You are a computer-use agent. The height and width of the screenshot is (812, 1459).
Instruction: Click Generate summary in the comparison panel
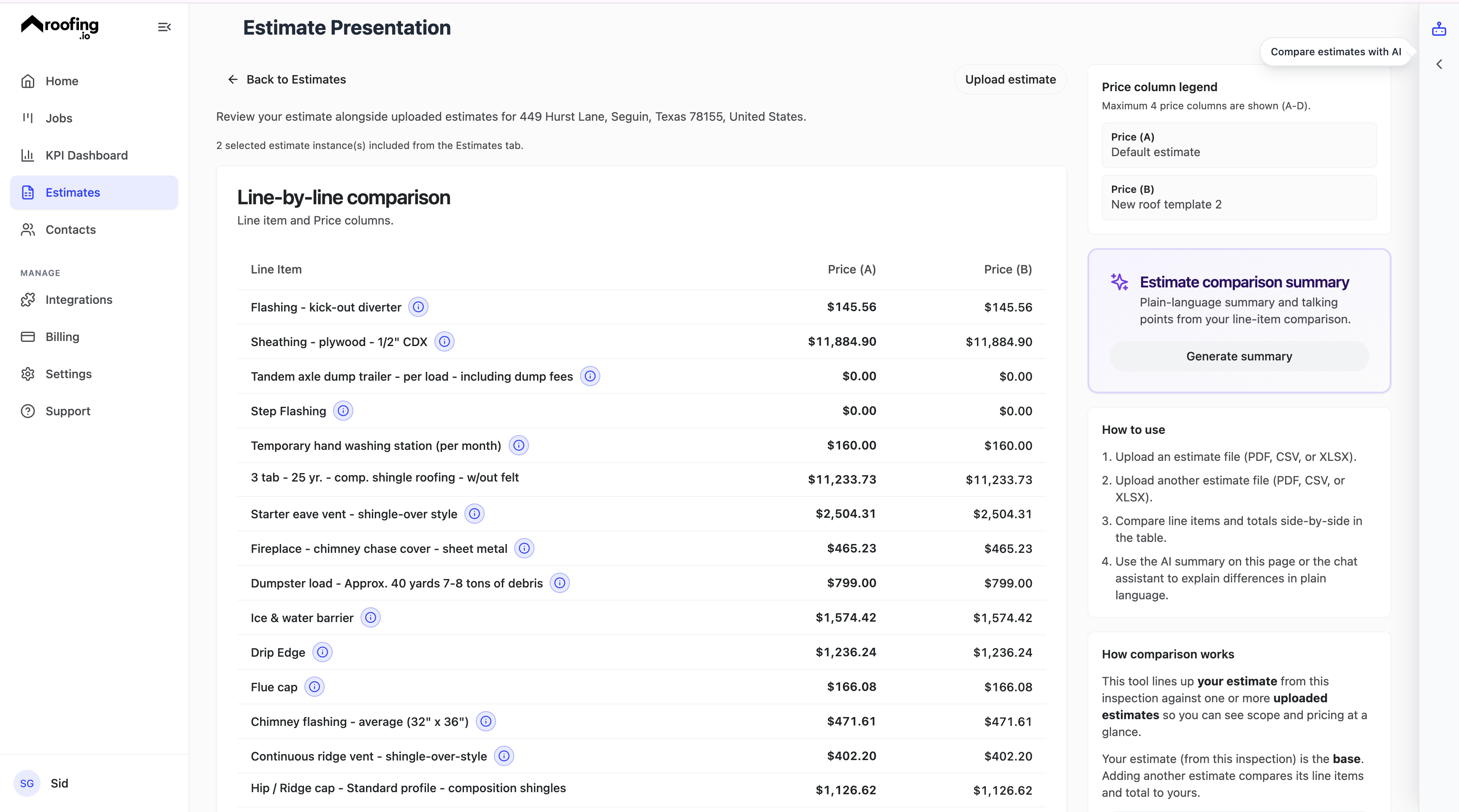pos(1239,356)
